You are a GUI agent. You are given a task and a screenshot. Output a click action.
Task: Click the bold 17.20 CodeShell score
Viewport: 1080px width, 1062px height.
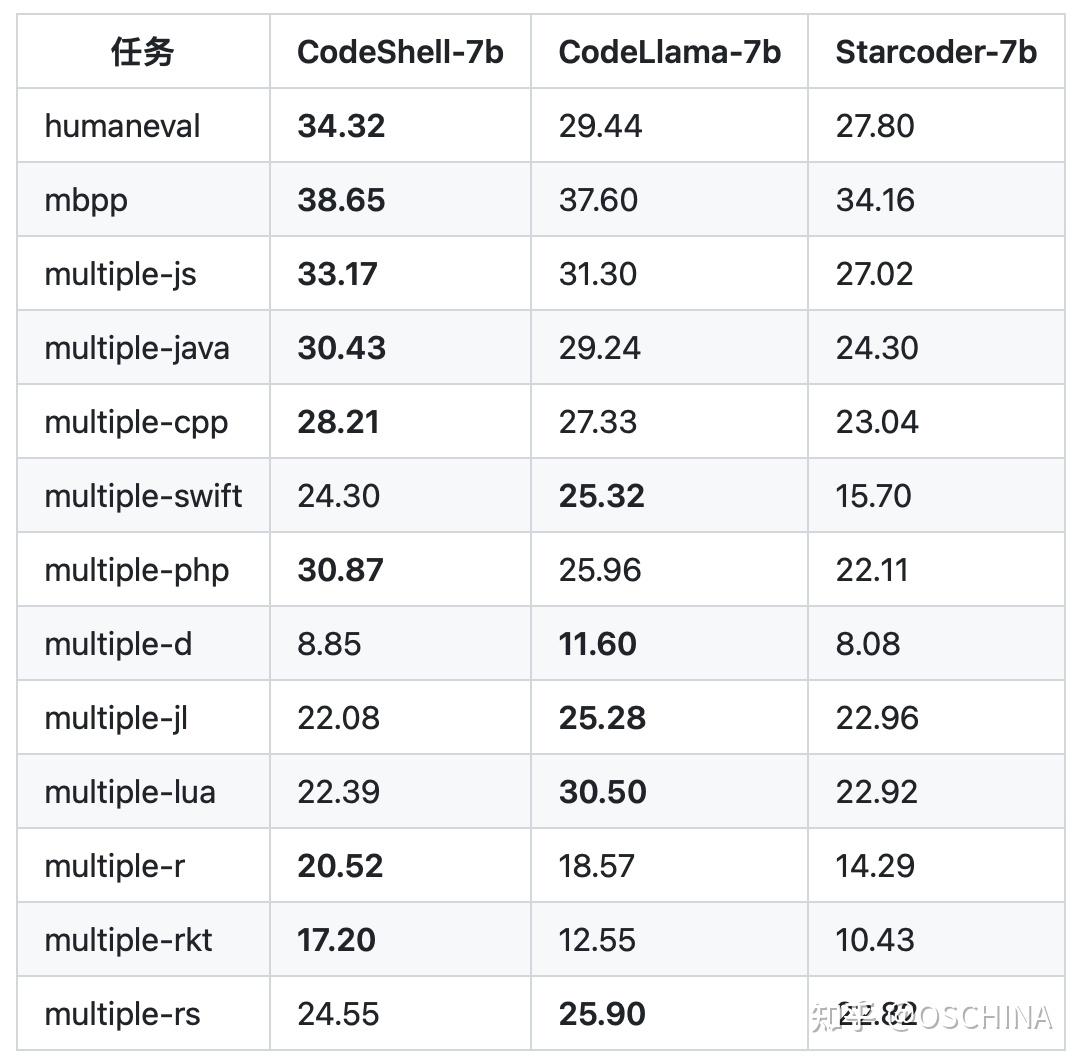point(336,940)
